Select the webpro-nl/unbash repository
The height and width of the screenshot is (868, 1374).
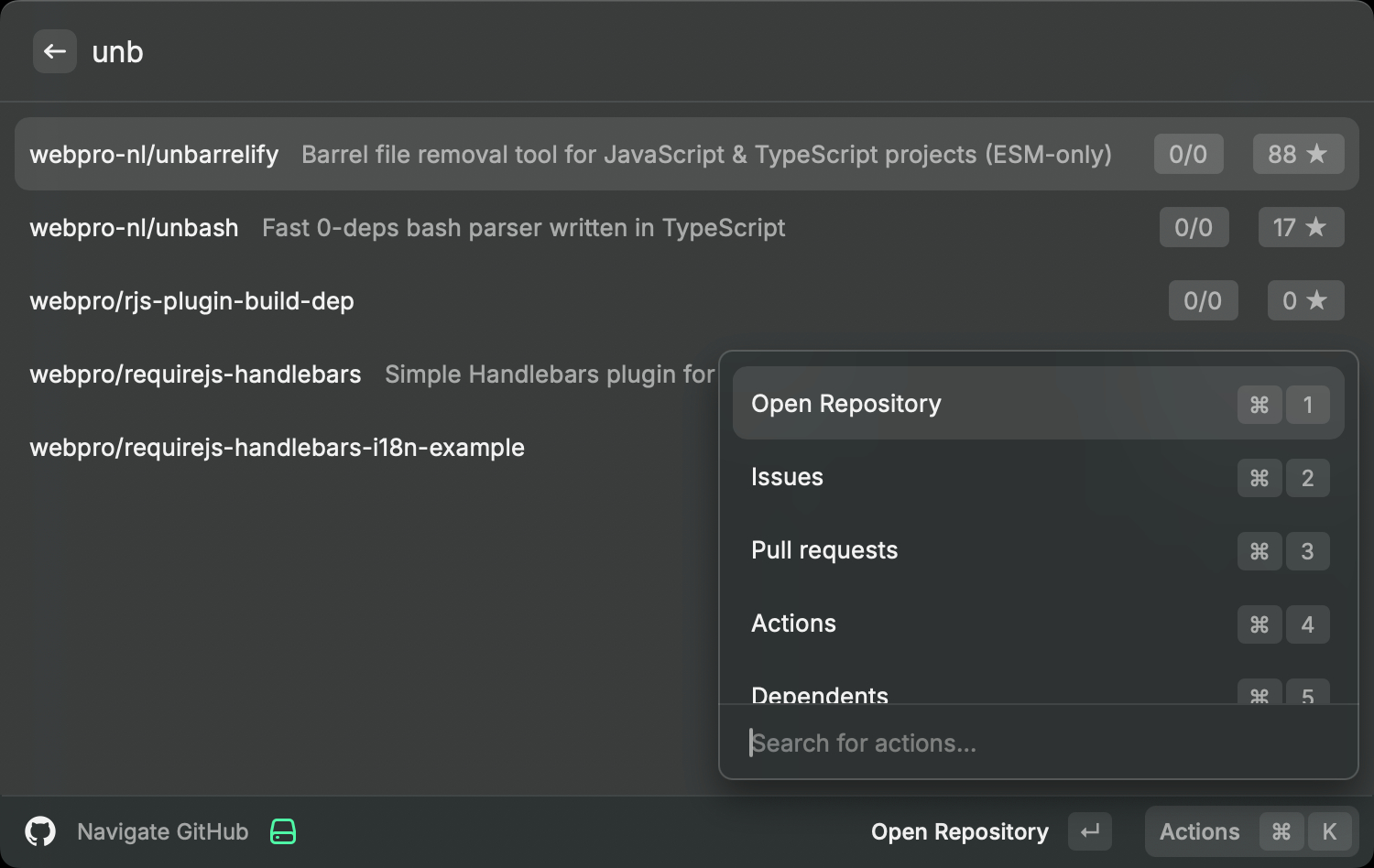pos(135,228)
